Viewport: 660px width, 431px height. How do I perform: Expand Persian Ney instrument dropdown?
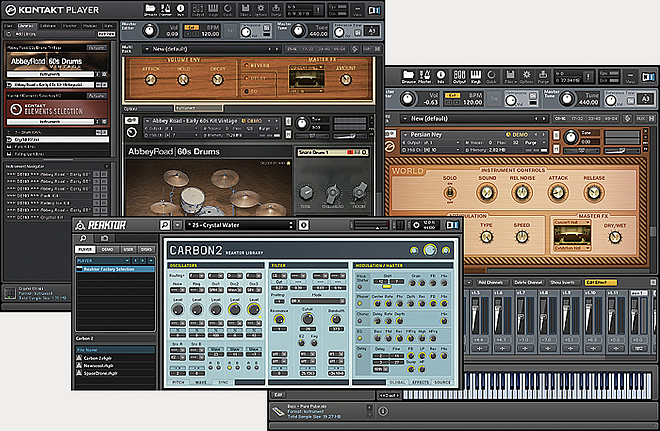pos(405,135)
